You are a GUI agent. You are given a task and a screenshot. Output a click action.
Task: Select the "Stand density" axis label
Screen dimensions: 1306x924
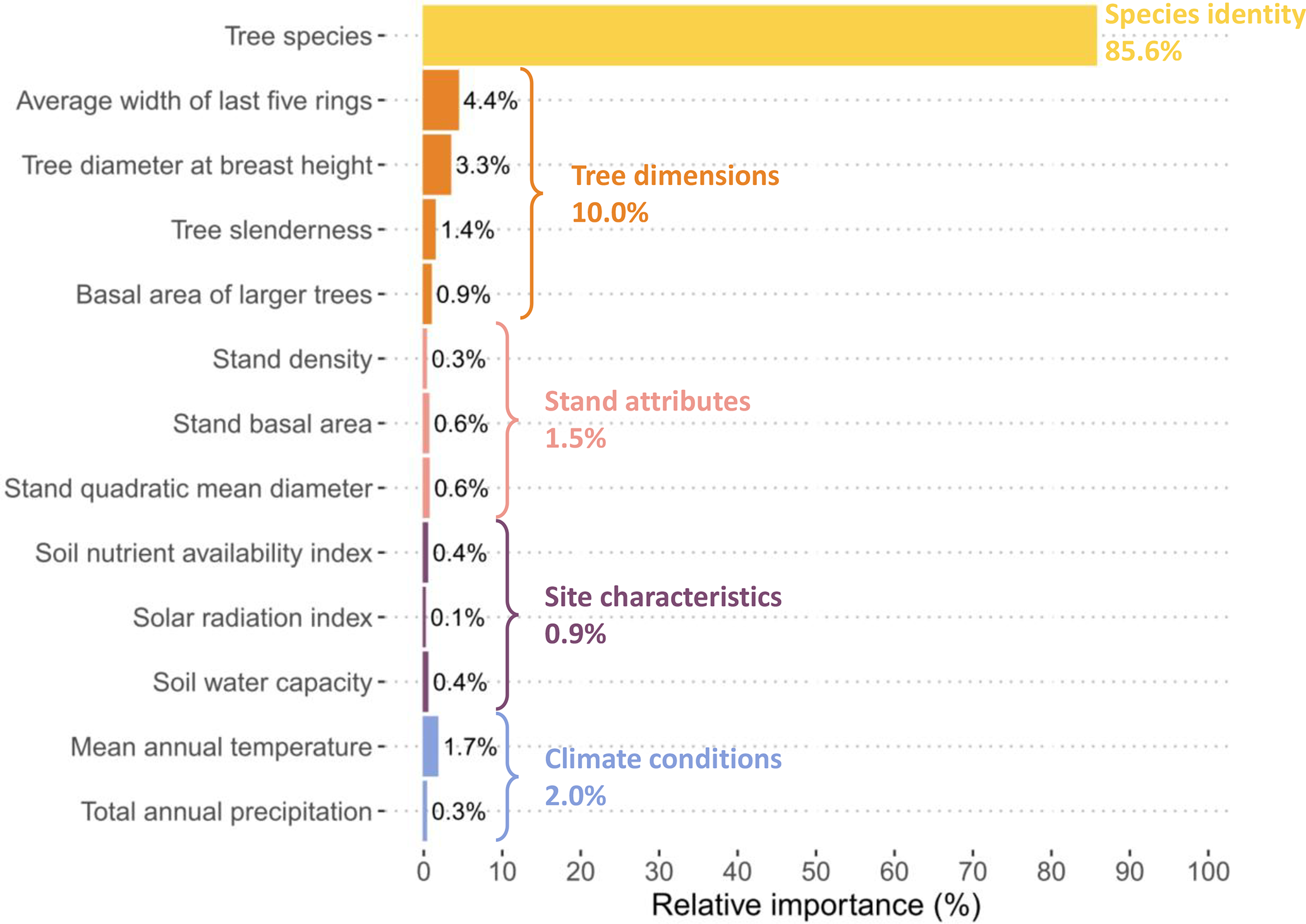[x=292, y=359]
